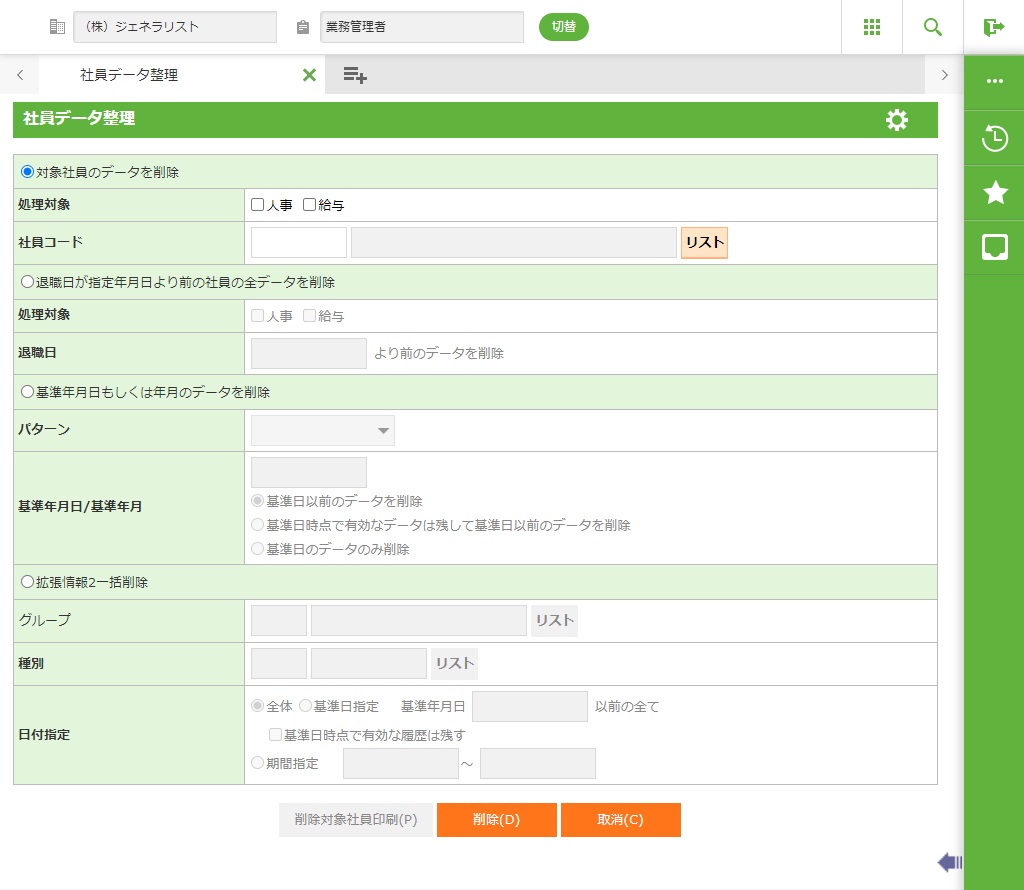Open the history clock icon in sidebar
Image resolution: width=1024 pixels, height=890 pixels.
tap(994, 138)
